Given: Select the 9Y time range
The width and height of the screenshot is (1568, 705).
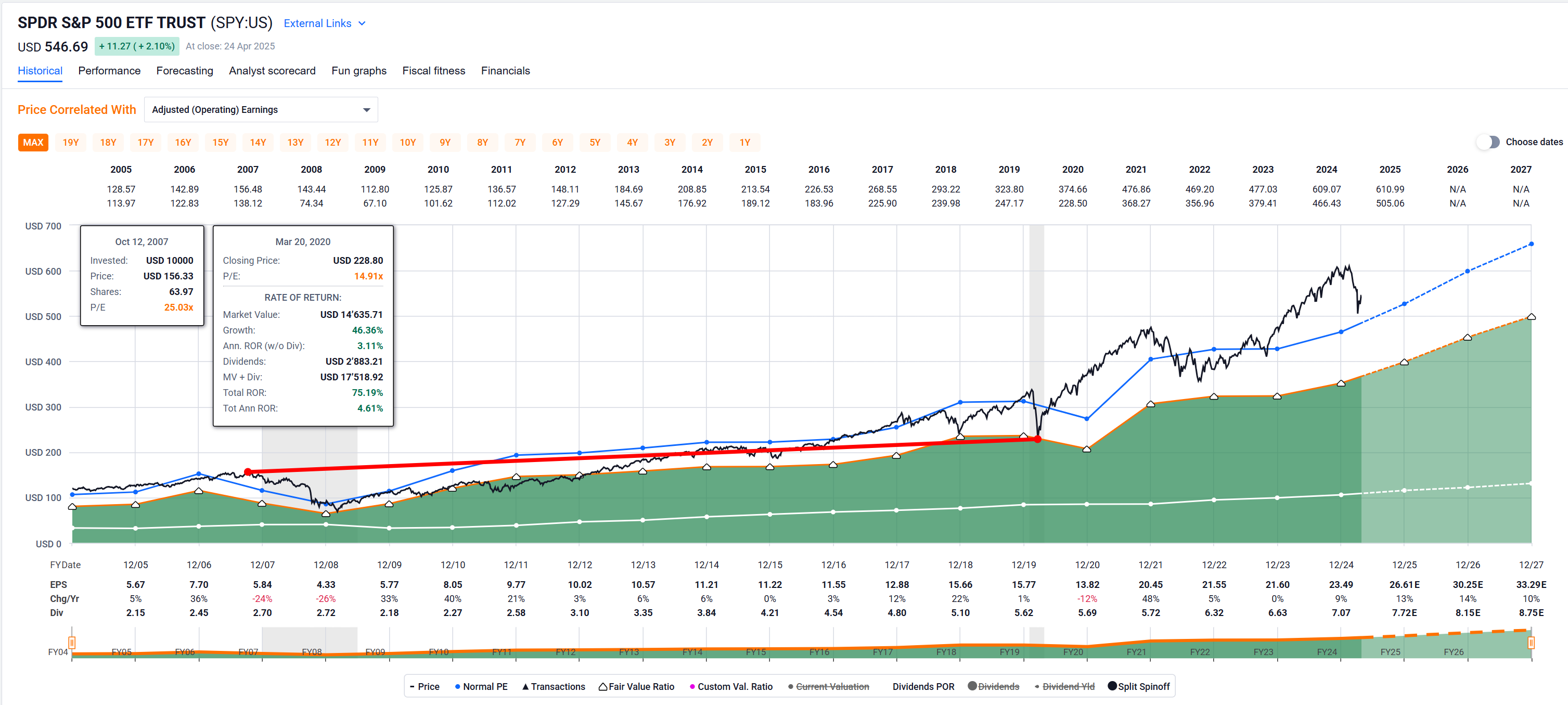Looking at the screenshot, I should click(x=445, y=143).
